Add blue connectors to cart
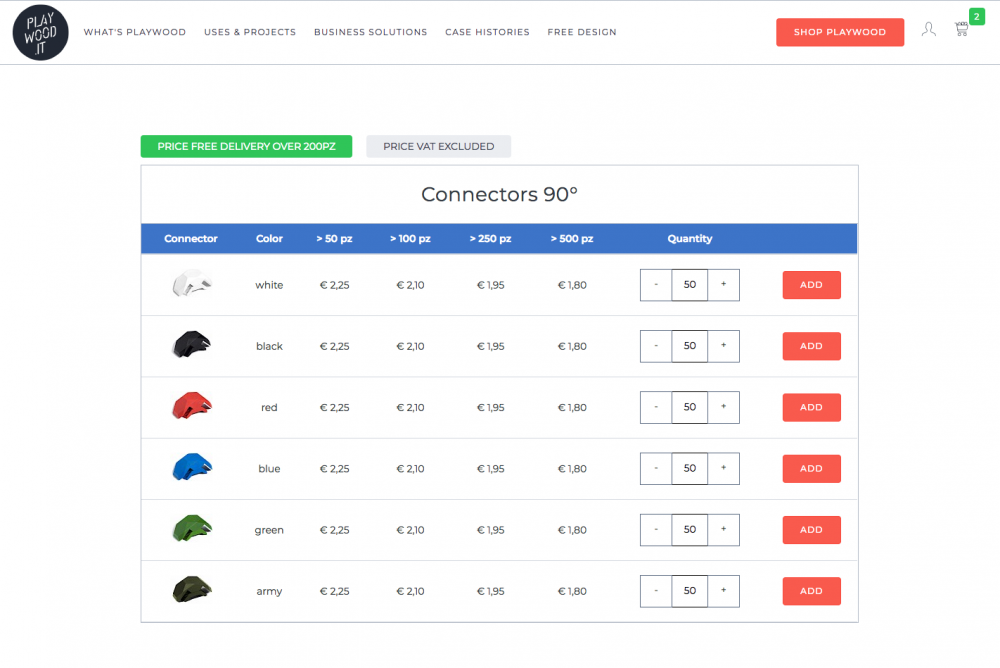This screenshot has width=1000, height=668. tap(811, 468)
